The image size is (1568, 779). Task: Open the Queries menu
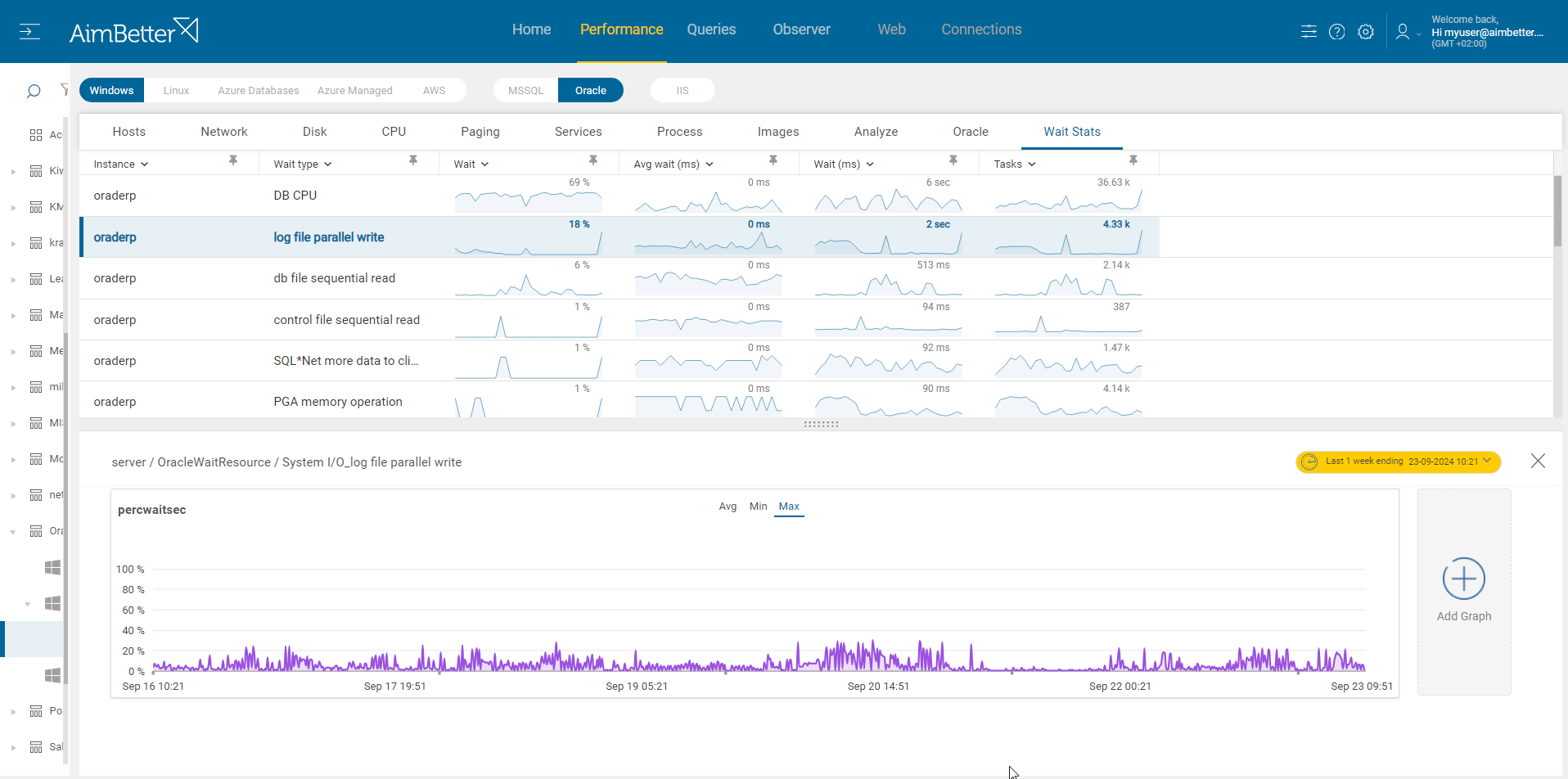(x=711, y=29)
